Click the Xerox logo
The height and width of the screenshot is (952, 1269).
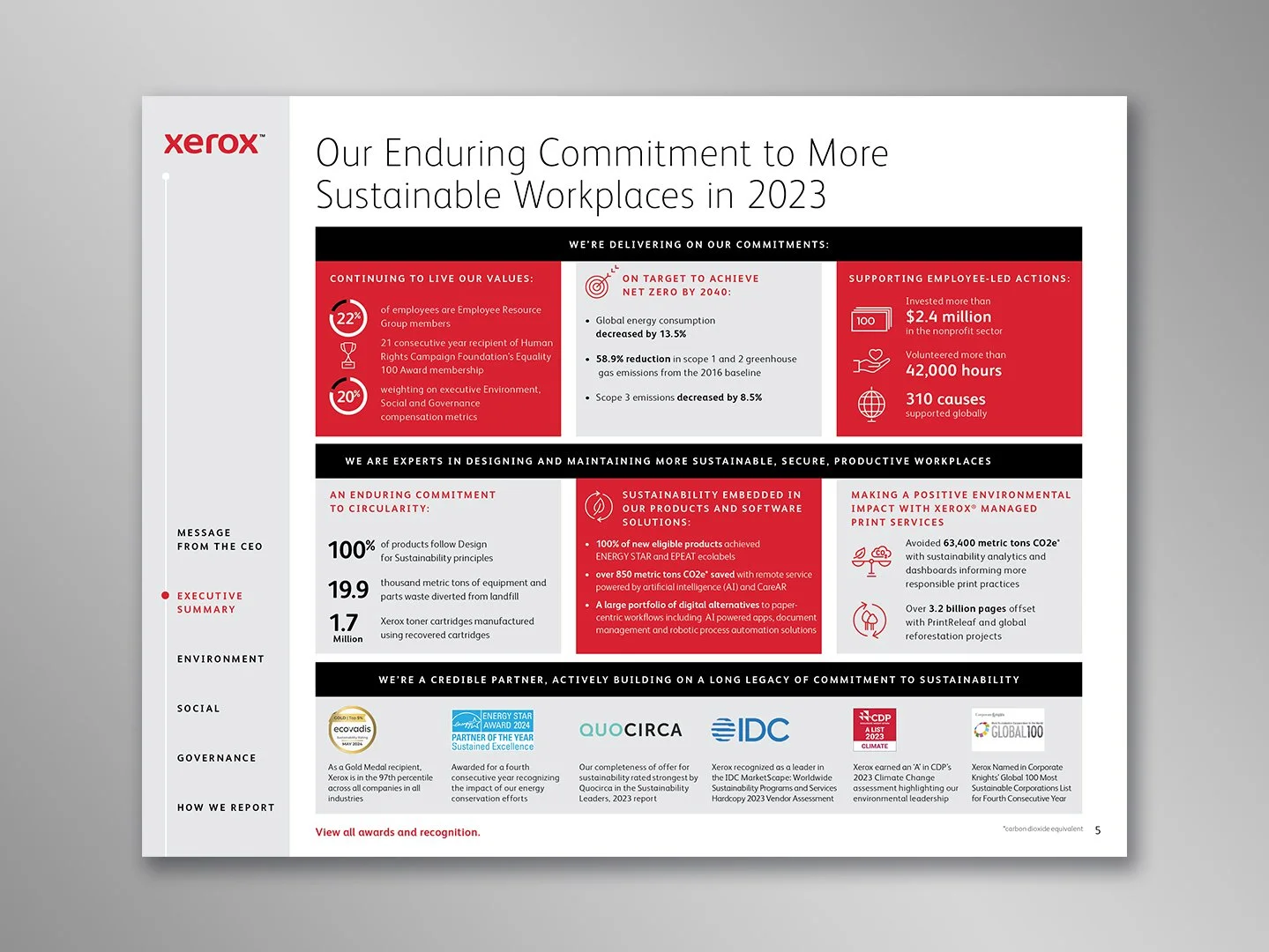pyautogui.click(x=214, y=143)
